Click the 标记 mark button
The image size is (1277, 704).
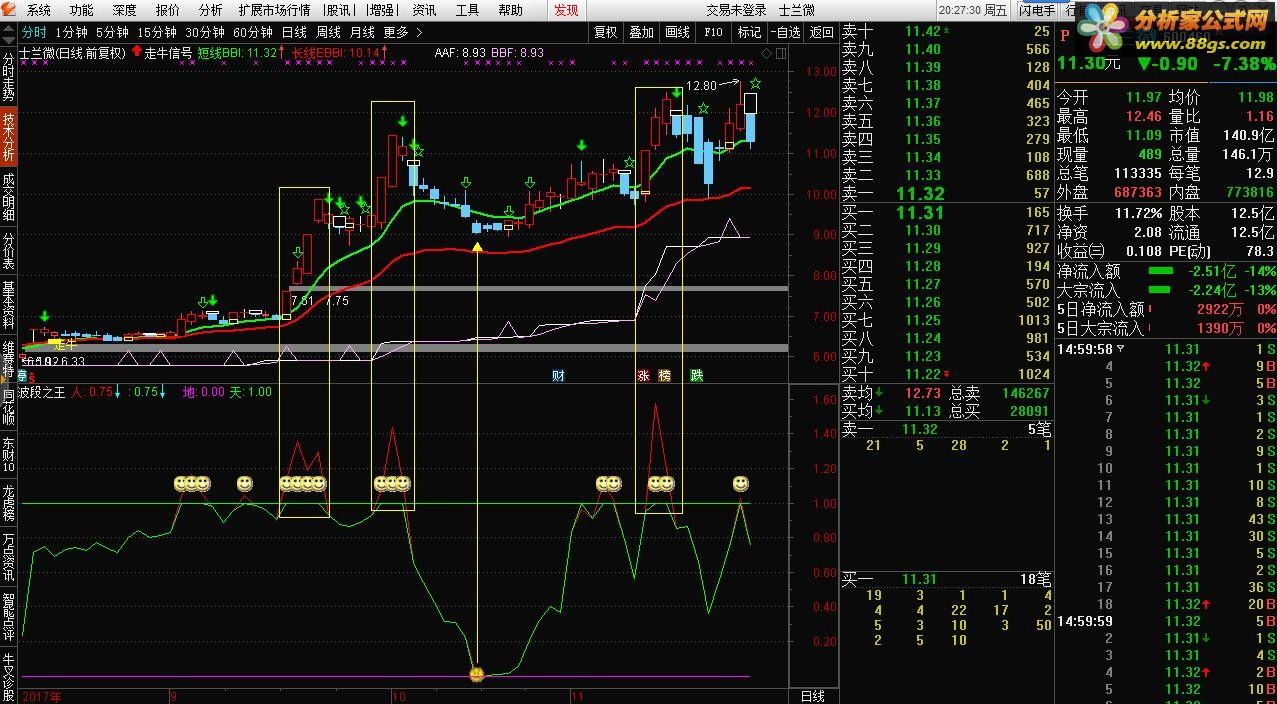pos(749,32)
